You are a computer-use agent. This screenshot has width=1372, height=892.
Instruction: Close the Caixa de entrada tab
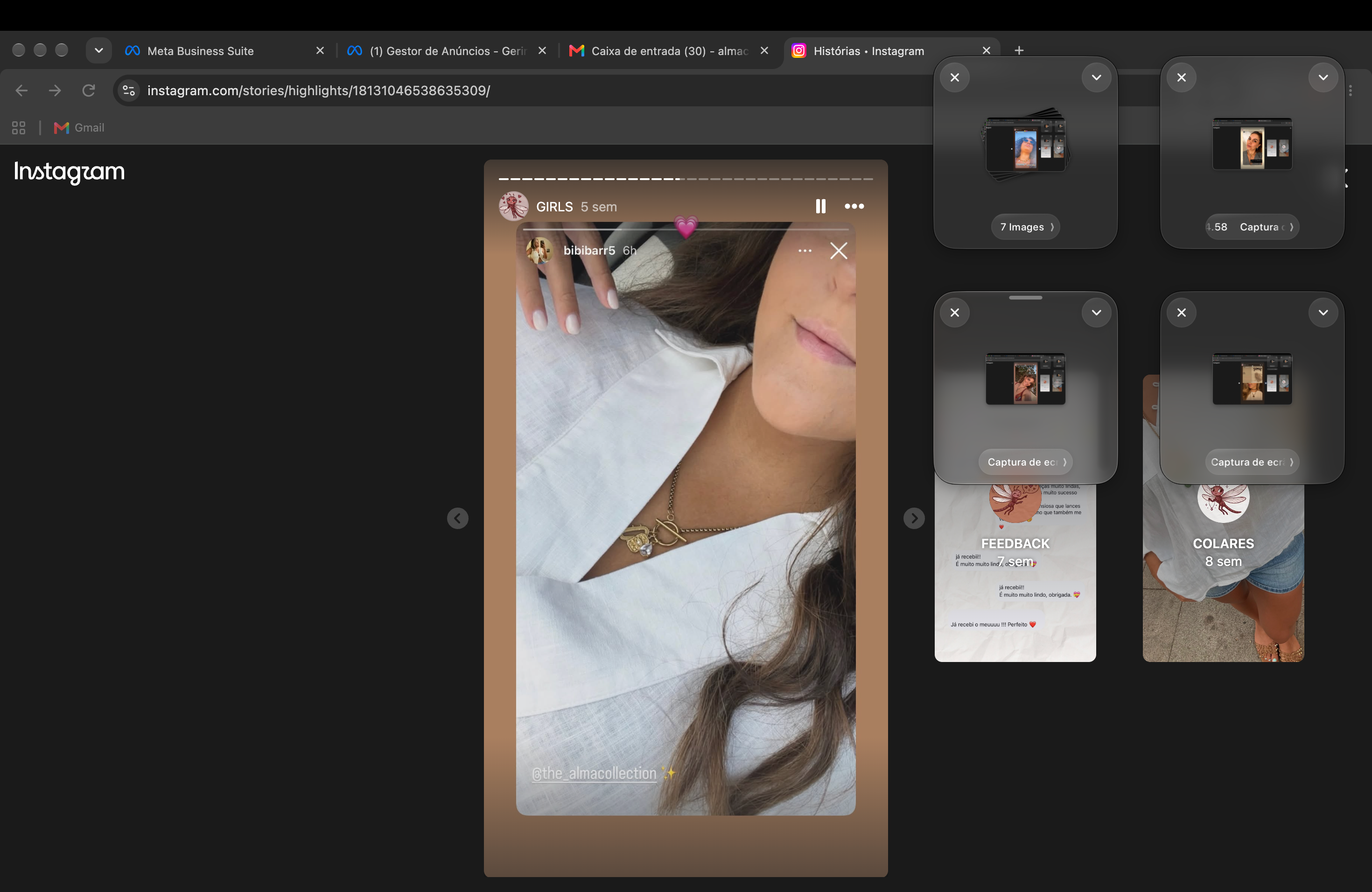tap(764, 51)
